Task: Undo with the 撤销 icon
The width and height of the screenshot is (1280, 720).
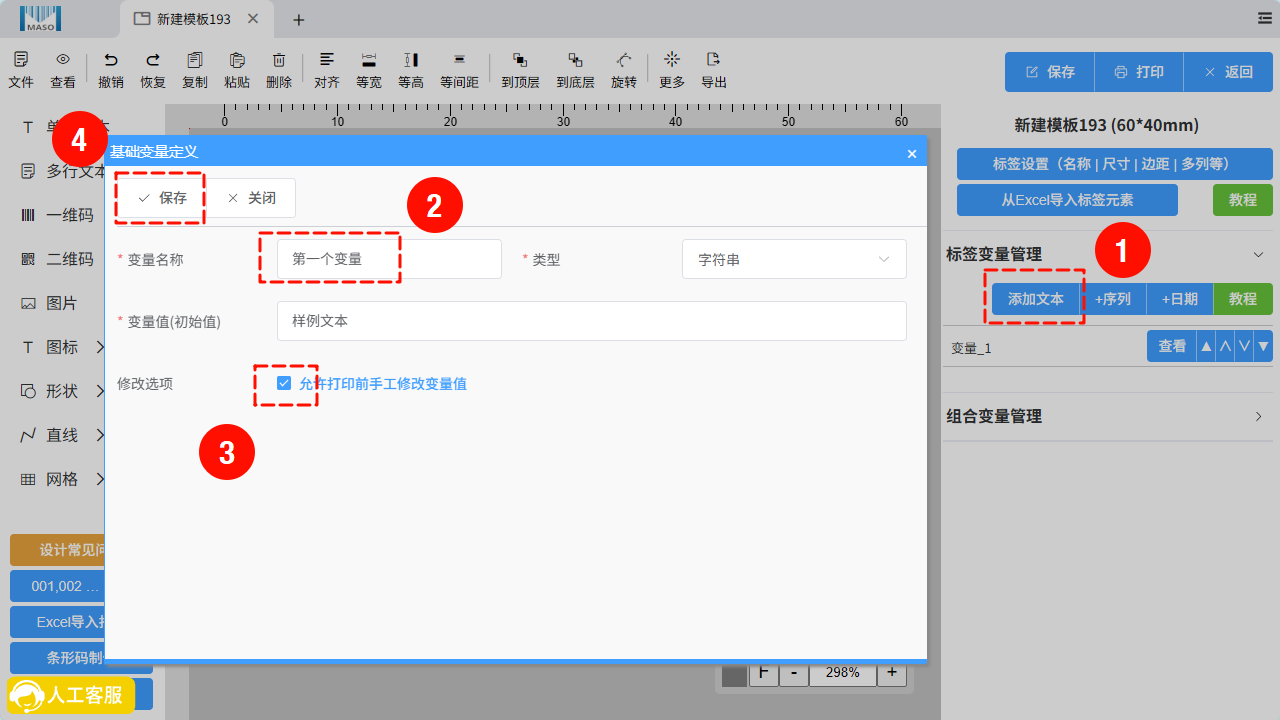Action: [x=111, y=60]
